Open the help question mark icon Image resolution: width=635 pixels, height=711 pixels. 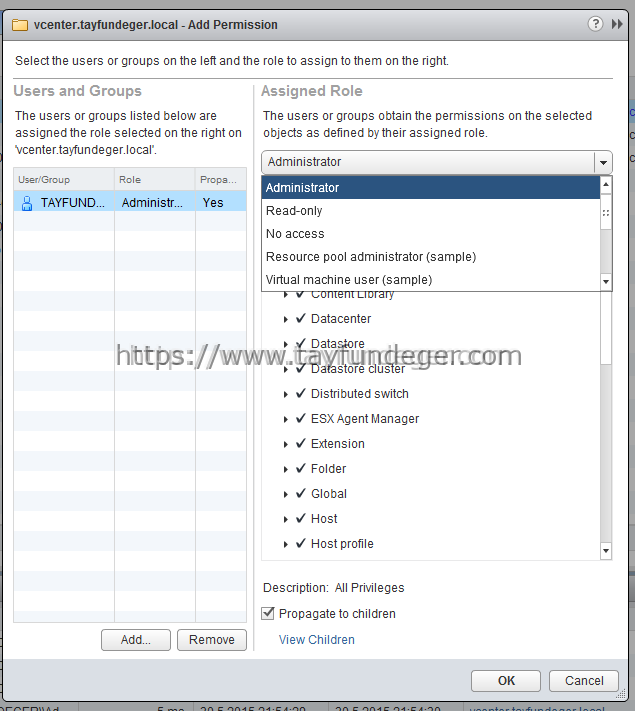pyautogui.click(x=595, y=24)
